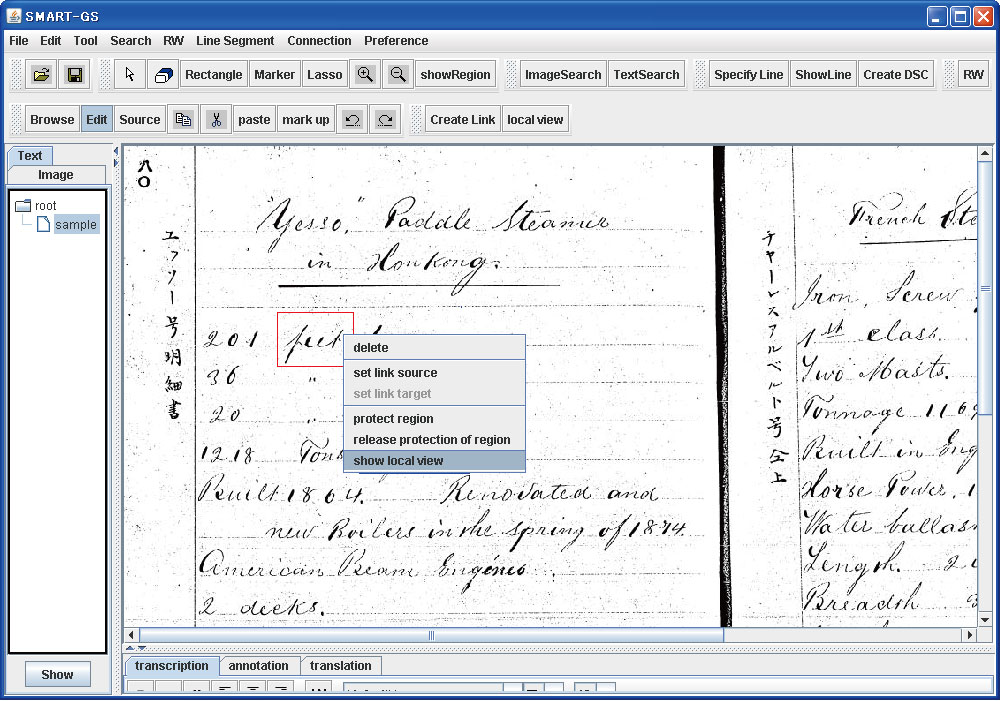
Task: Click the zoom out magnifier
Action: click(x=398, y=75)
